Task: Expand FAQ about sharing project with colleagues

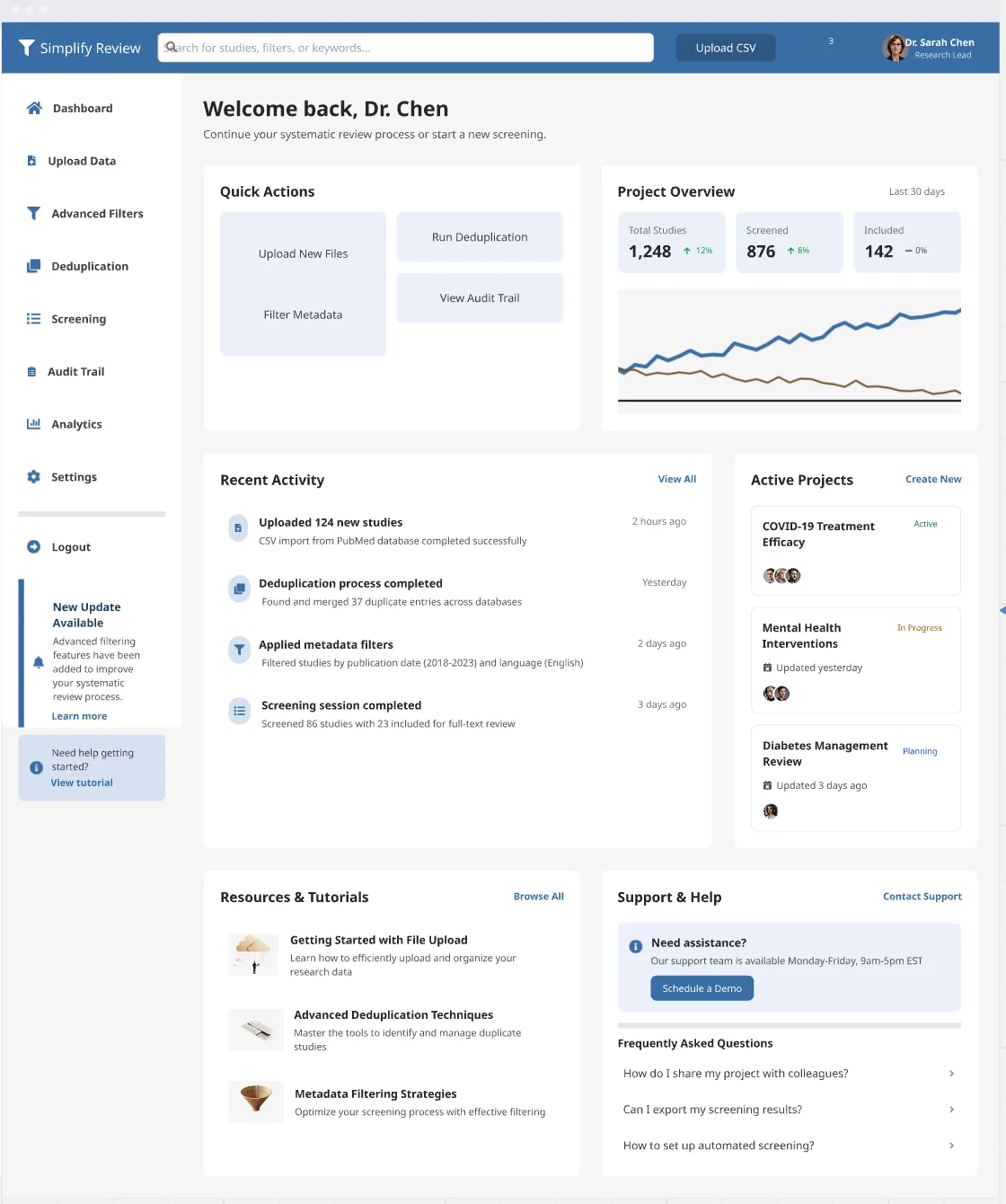Action: coord(789,1074)
